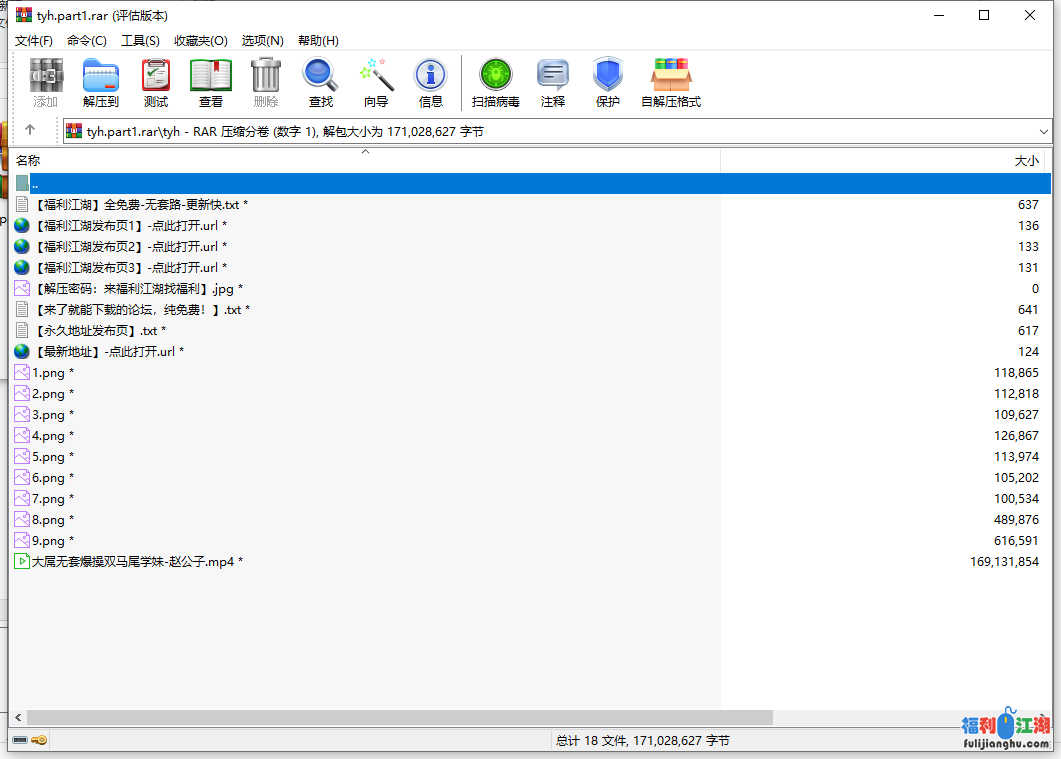
Task: Open the 工具(S) menu
Action: (x=140, y=41)
